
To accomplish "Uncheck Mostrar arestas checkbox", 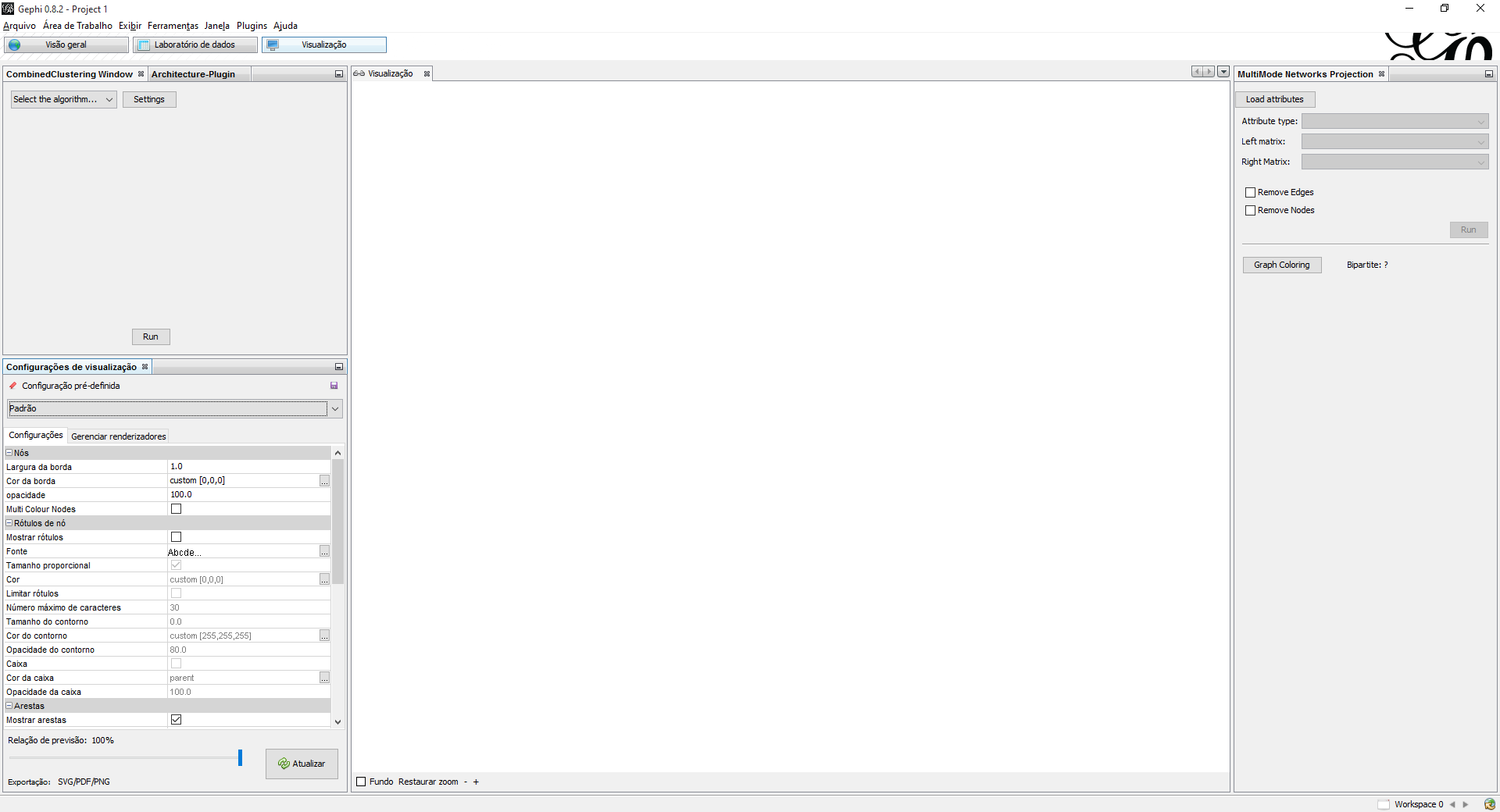I will 176,720.
